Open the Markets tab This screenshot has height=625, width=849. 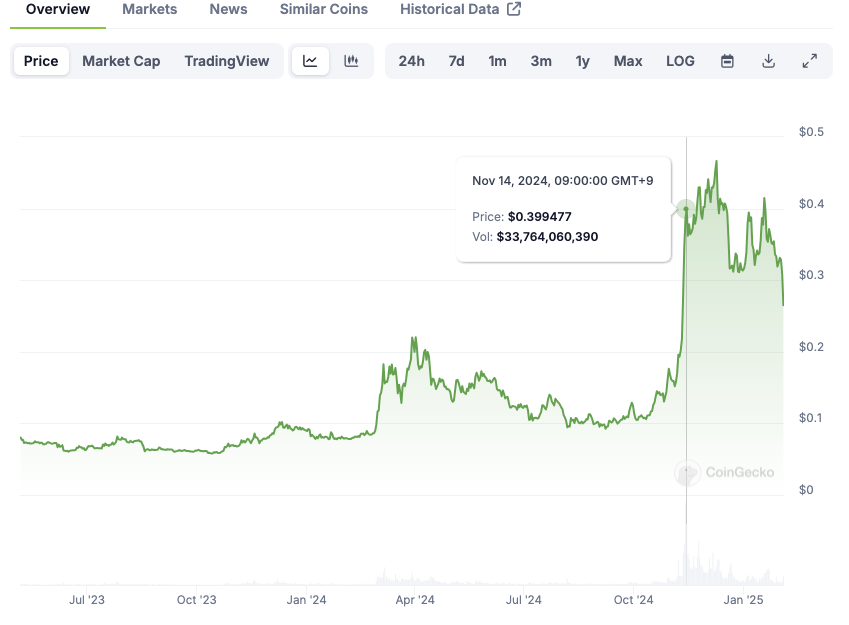click(150, 10)
